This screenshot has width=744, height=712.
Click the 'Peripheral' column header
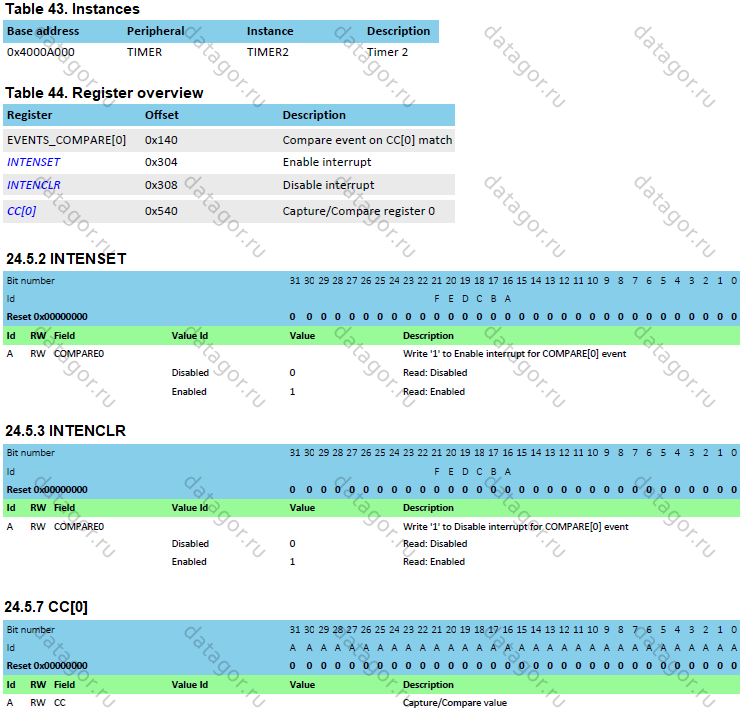pos(156,31)
